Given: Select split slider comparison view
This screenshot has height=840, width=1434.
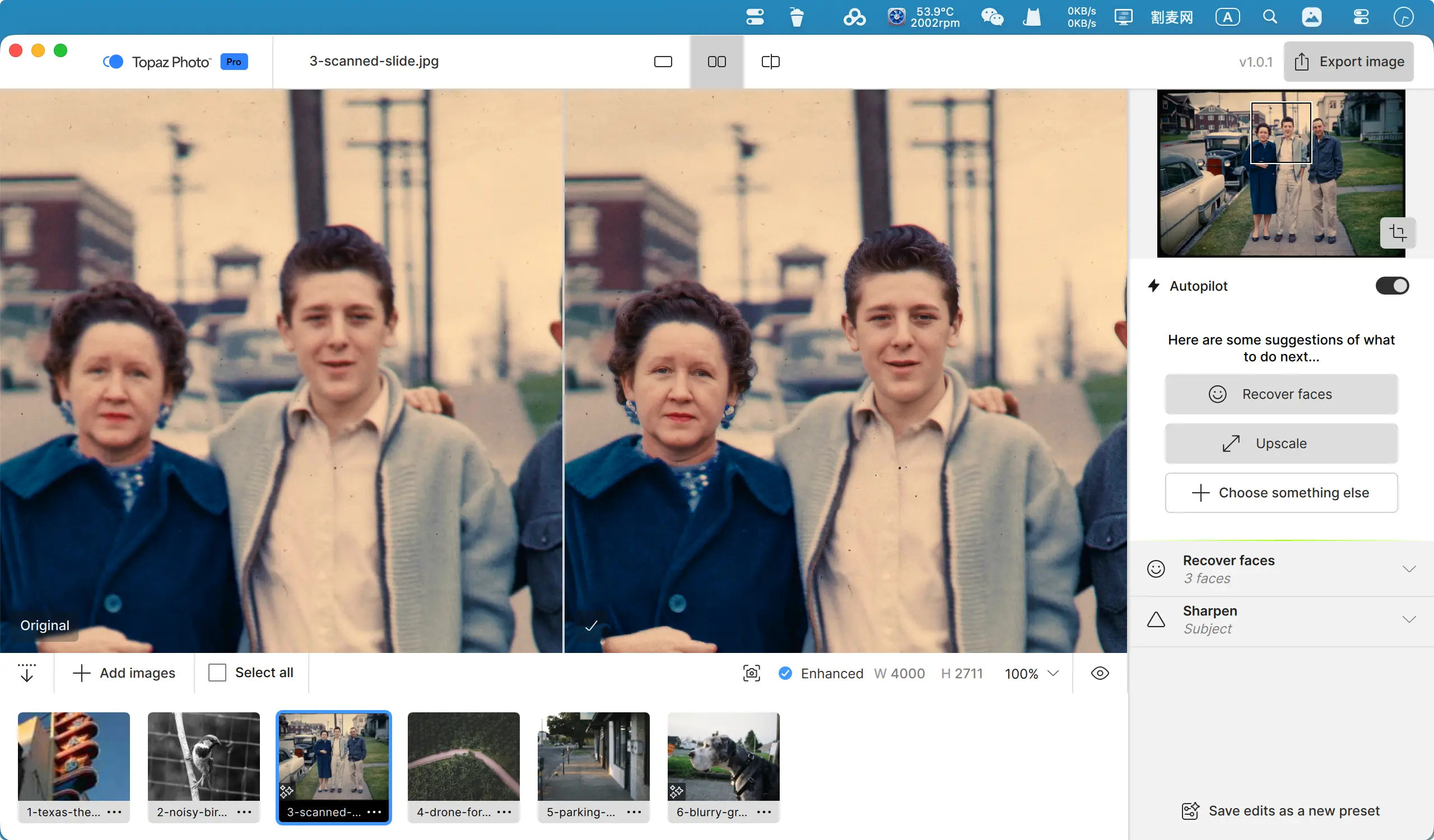Looking at the screenshot, I should 770,62.
